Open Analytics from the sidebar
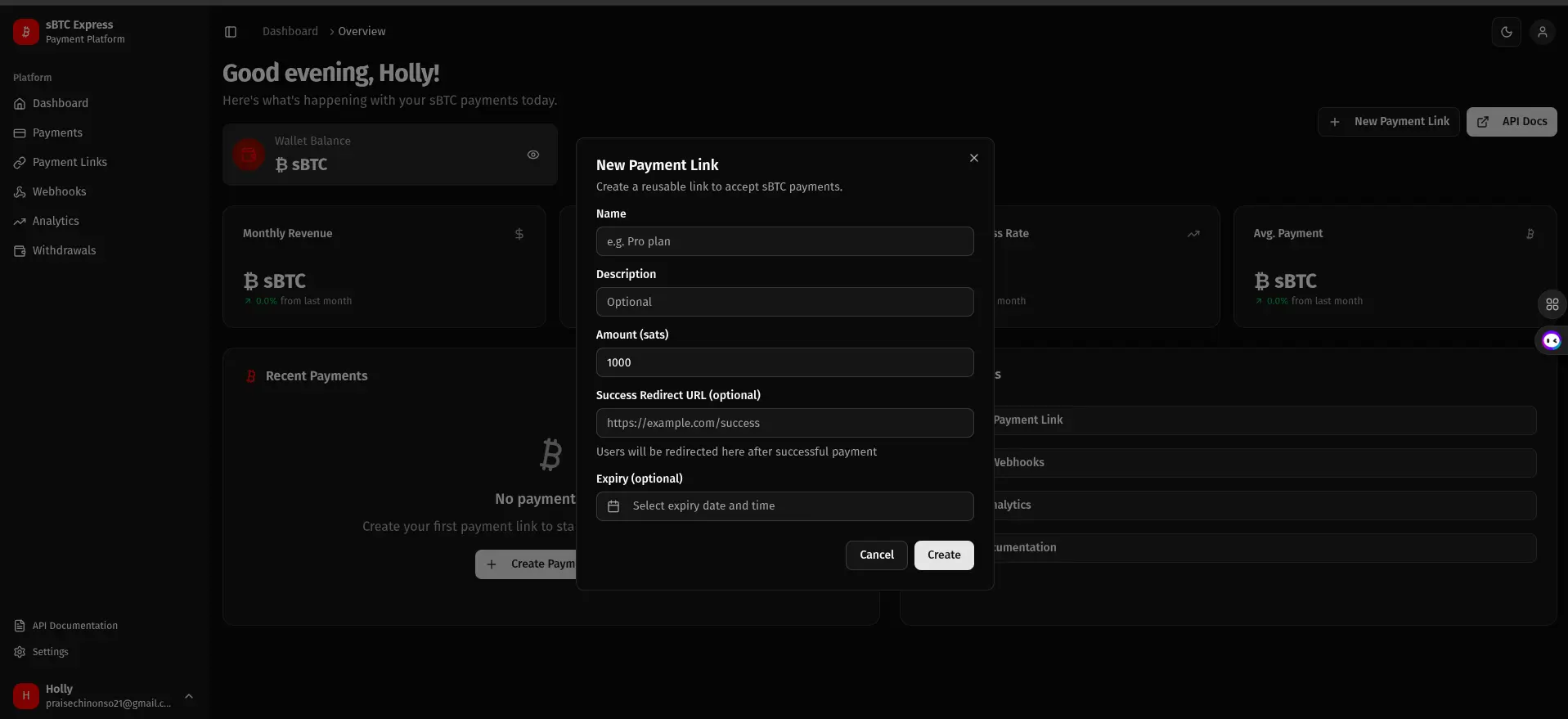 pos(56,221)
